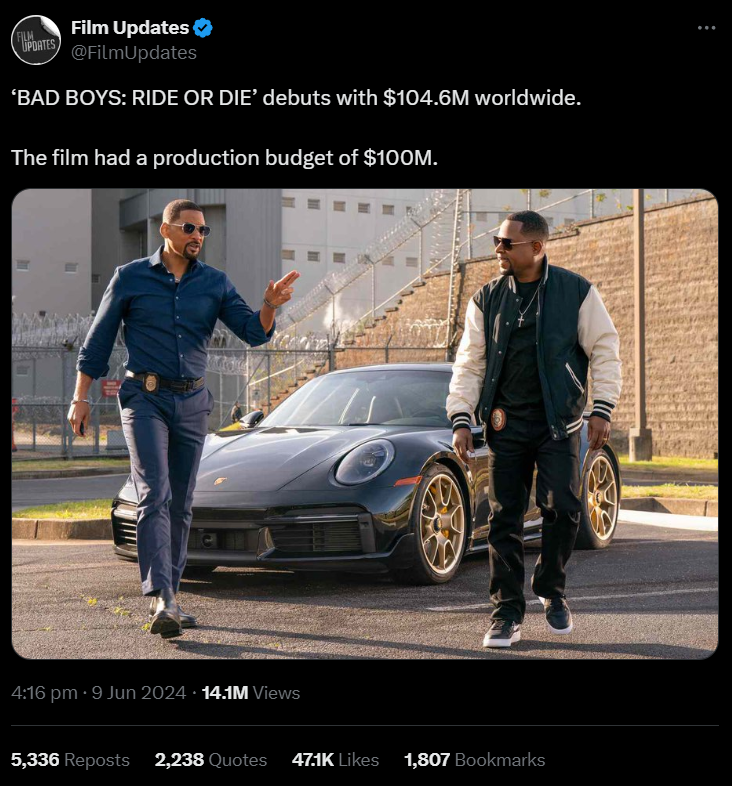View the 14.1M Views analytics
This screenshot has height=786, width=732.
250,692
